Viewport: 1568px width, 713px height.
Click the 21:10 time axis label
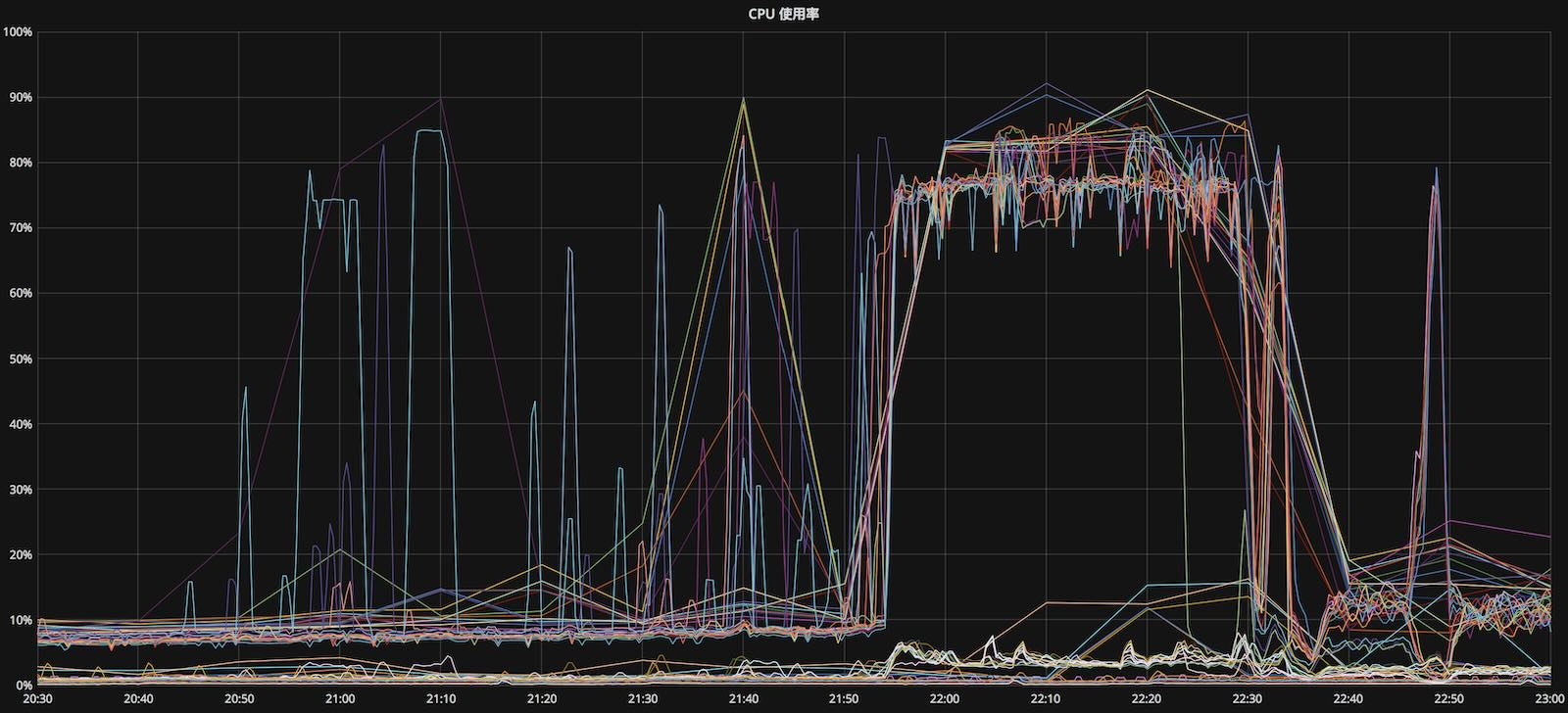tap(441, 699)
